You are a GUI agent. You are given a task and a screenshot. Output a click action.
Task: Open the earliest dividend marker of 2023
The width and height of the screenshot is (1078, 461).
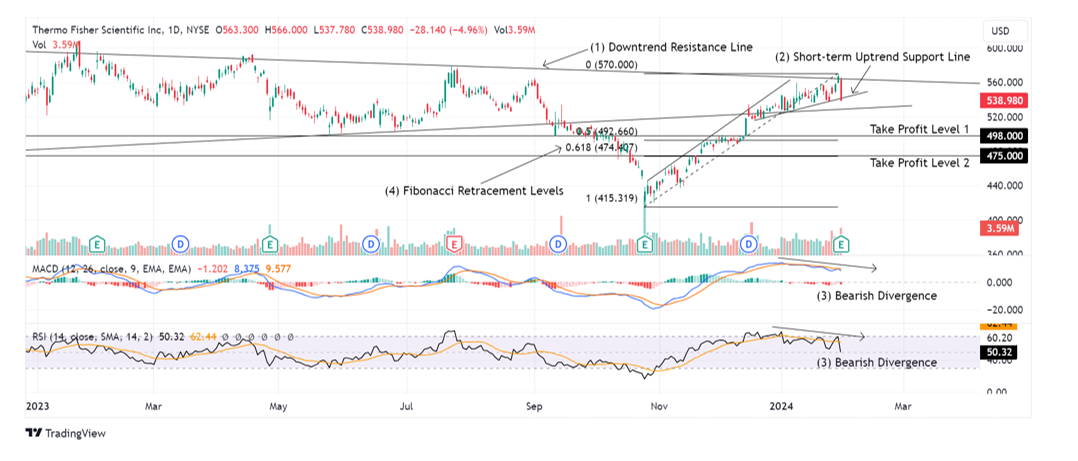tap(181, 243)
